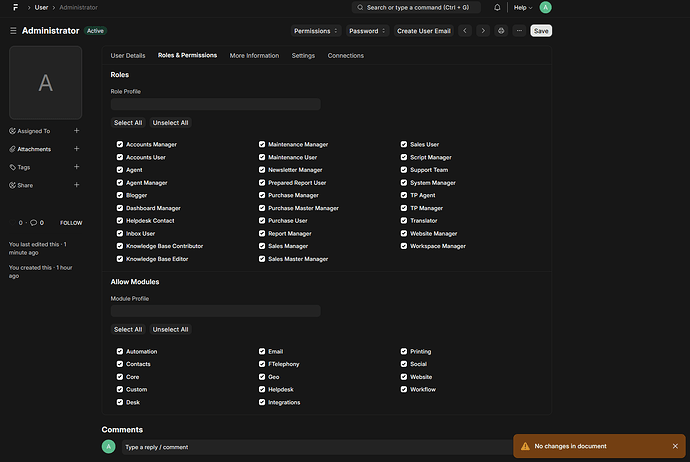690x462 pixels.
Task: Open the Help menu dropdown
Action: (x=522, y=7)
